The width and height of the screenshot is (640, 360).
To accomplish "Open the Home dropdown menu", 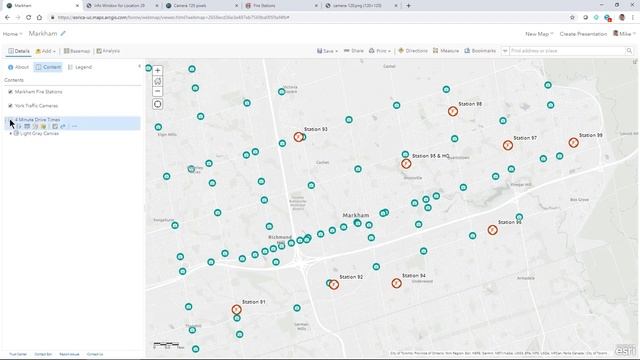I will 12,34.
